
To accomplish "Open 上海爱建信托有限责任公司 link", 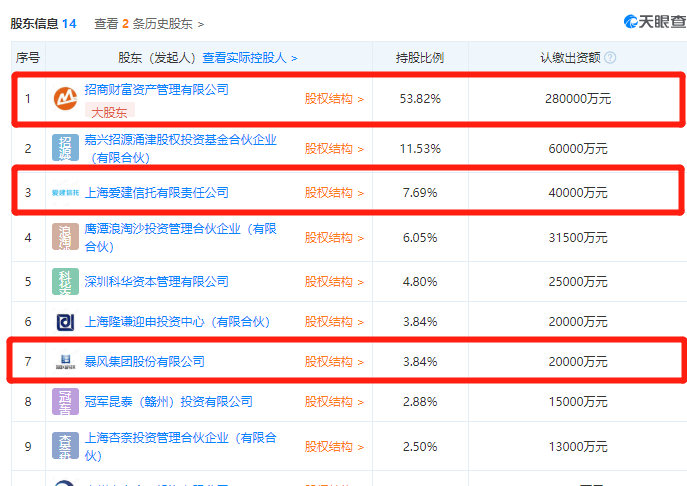I will pos(156,192).
